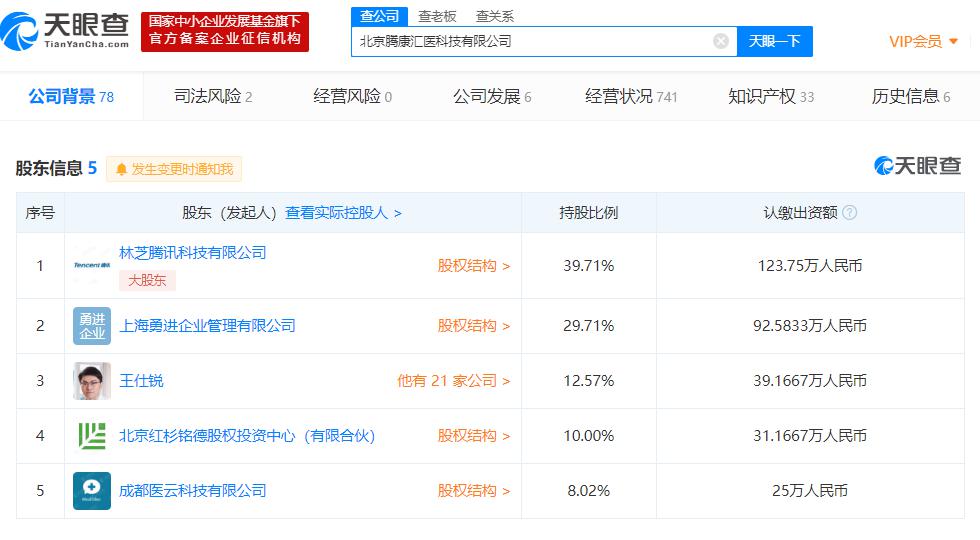Screen dimensions: 980x540
Task: Open the 经营状况 tab
Action: click(631, 96)
